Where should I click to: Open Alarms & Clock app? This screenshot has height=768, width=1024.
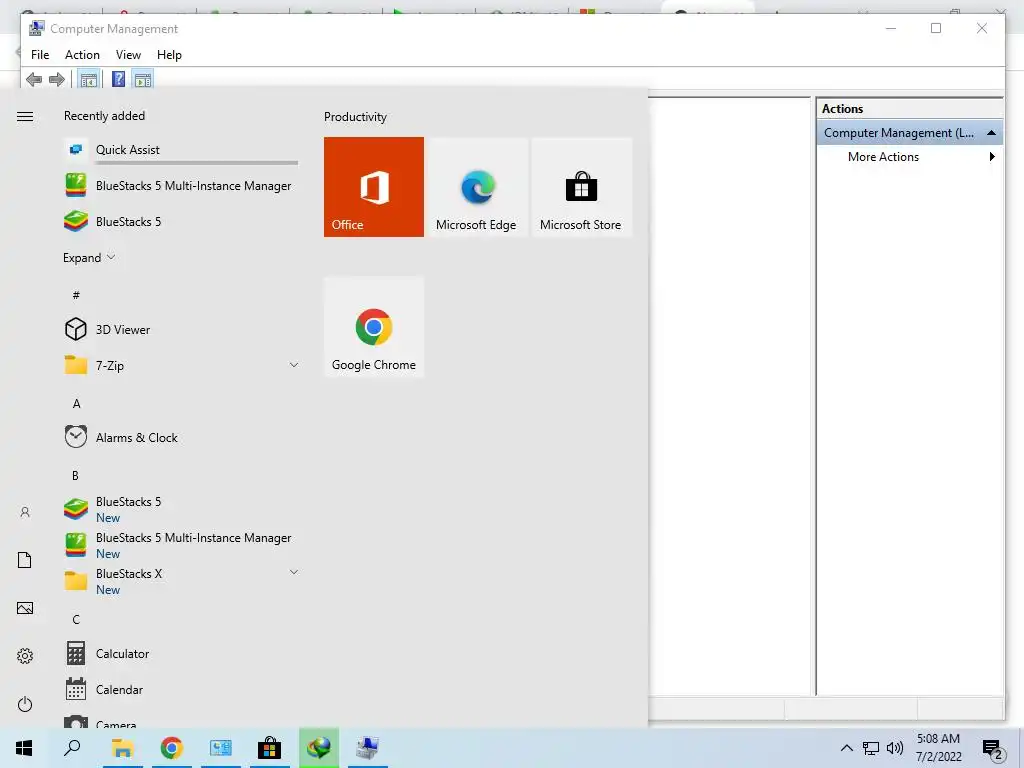pyautogui.click(x=181, y=437)
